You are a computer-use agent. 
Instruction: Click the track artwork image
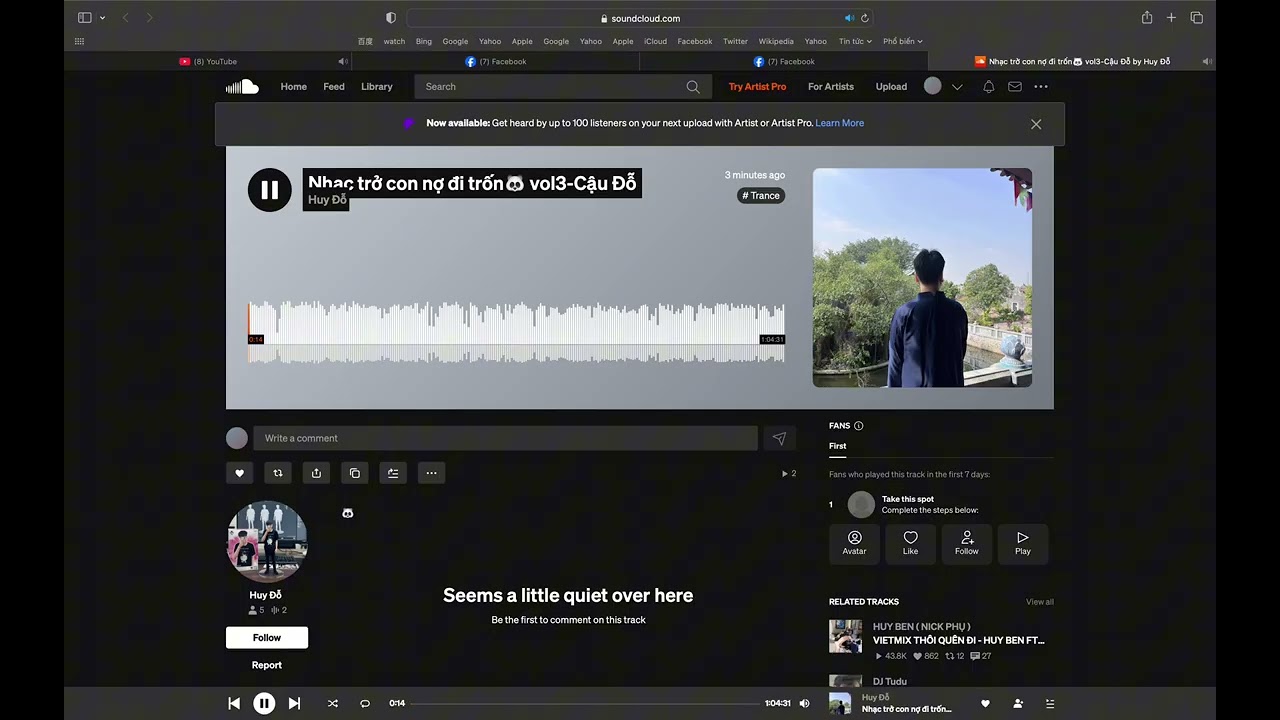point(922,277)
